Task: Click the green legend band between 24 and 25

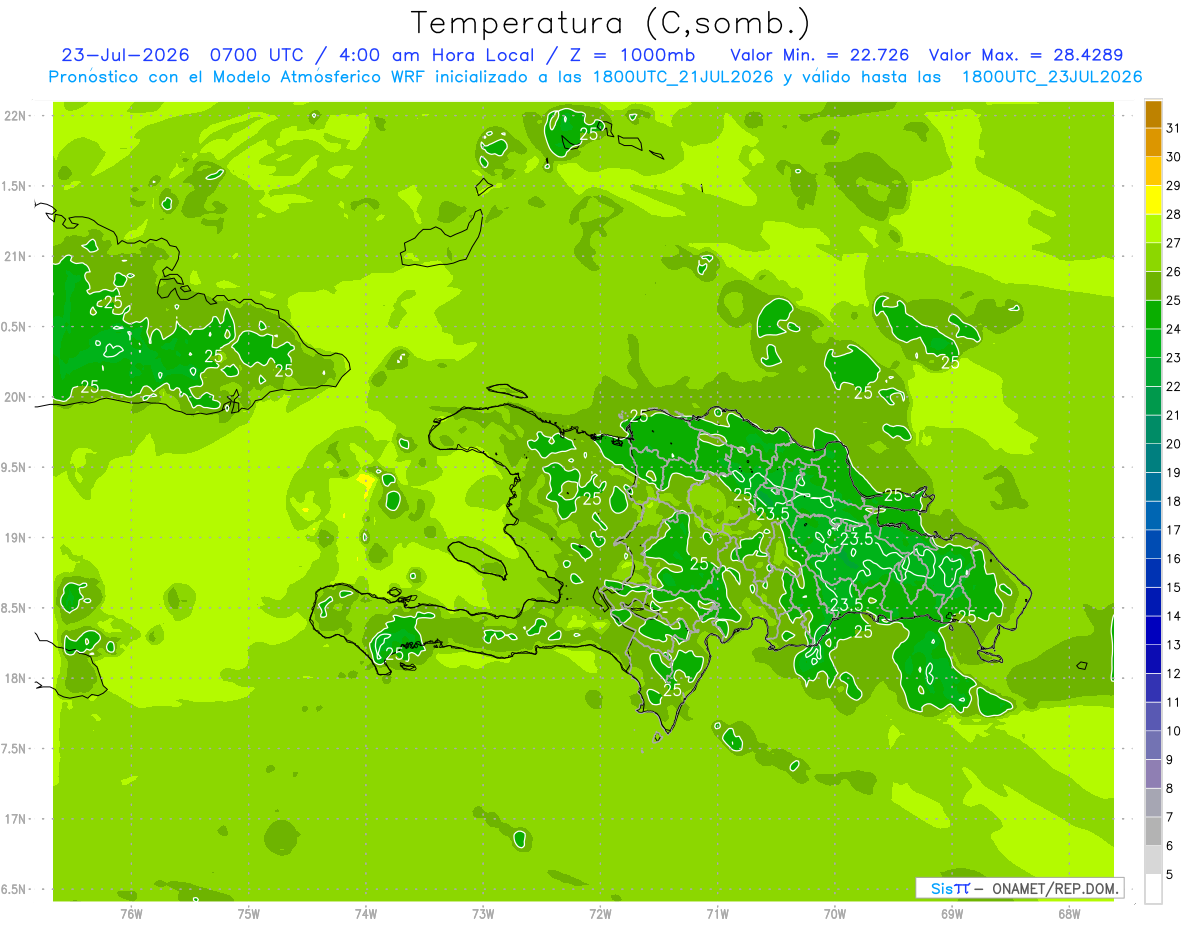Action: (1153, 315)
